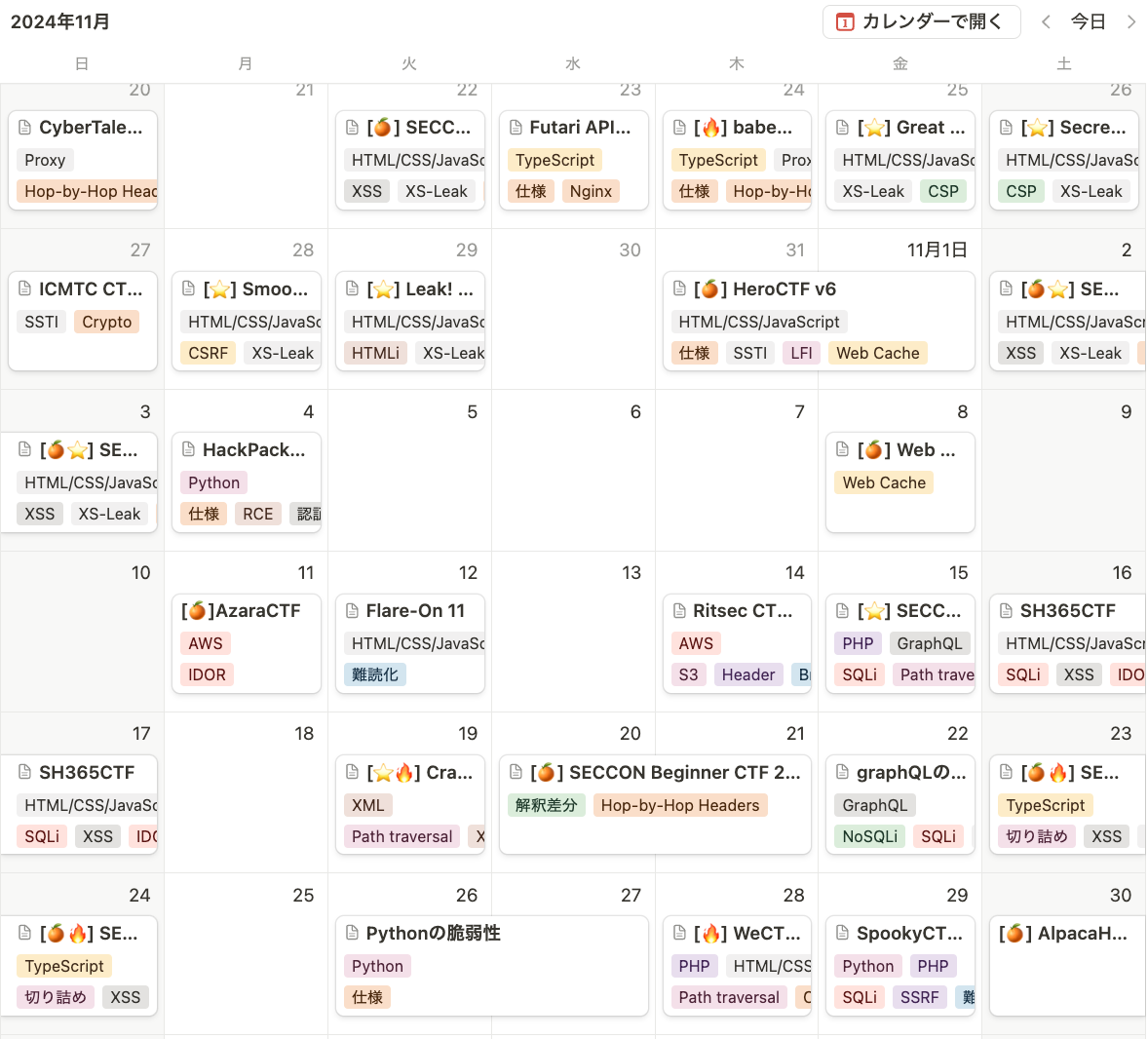The height and width of the screenshot is (1039, 1148).
Task: Click the 解釈差分 tag on SECCON Beginner CTF
Action: (546, 805)
